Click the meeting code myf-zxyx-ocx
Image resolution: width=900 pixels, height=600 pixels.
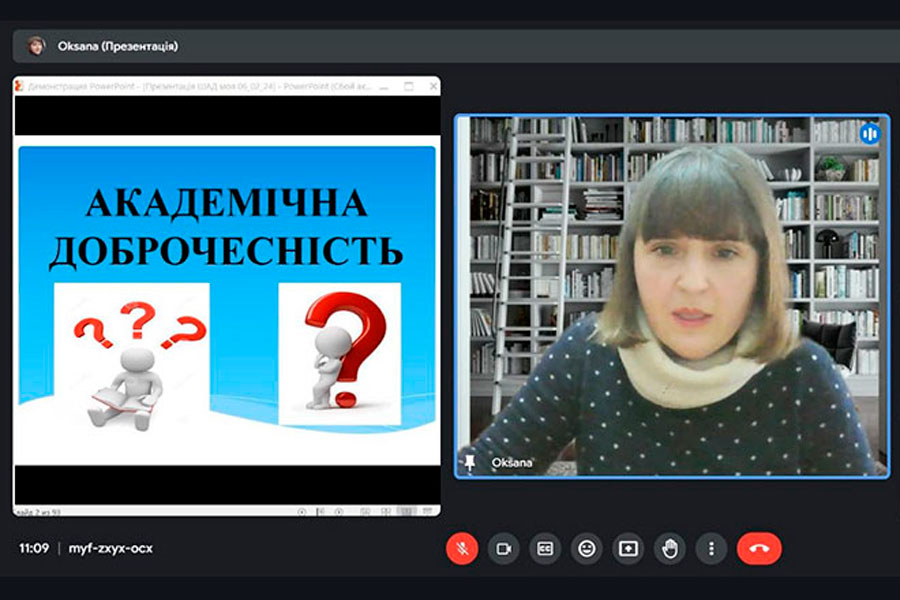click(111, 548)
